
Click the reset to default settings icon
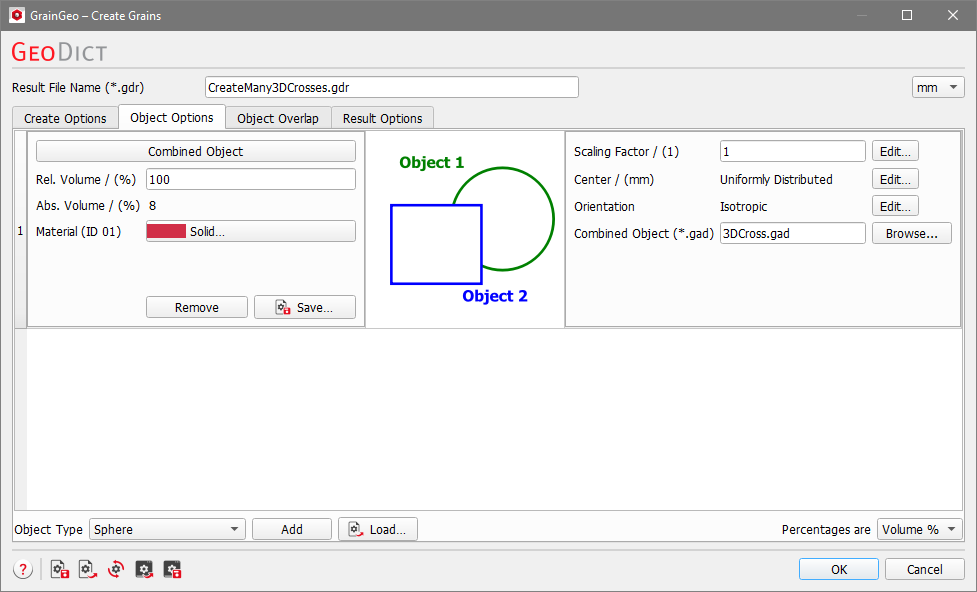point(116,569)
